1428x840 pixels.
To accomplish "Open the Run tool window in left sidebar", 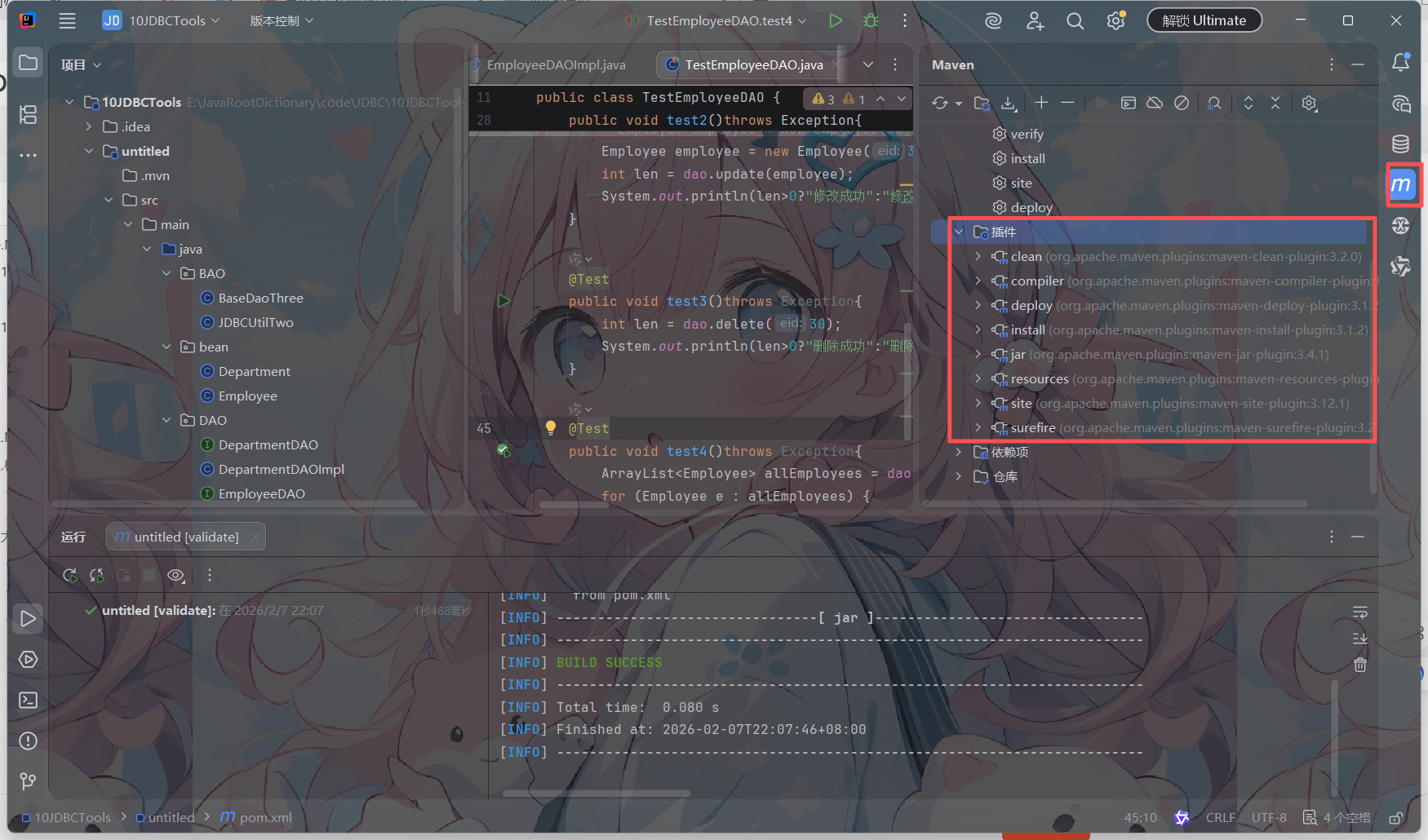I will (28, 619).
